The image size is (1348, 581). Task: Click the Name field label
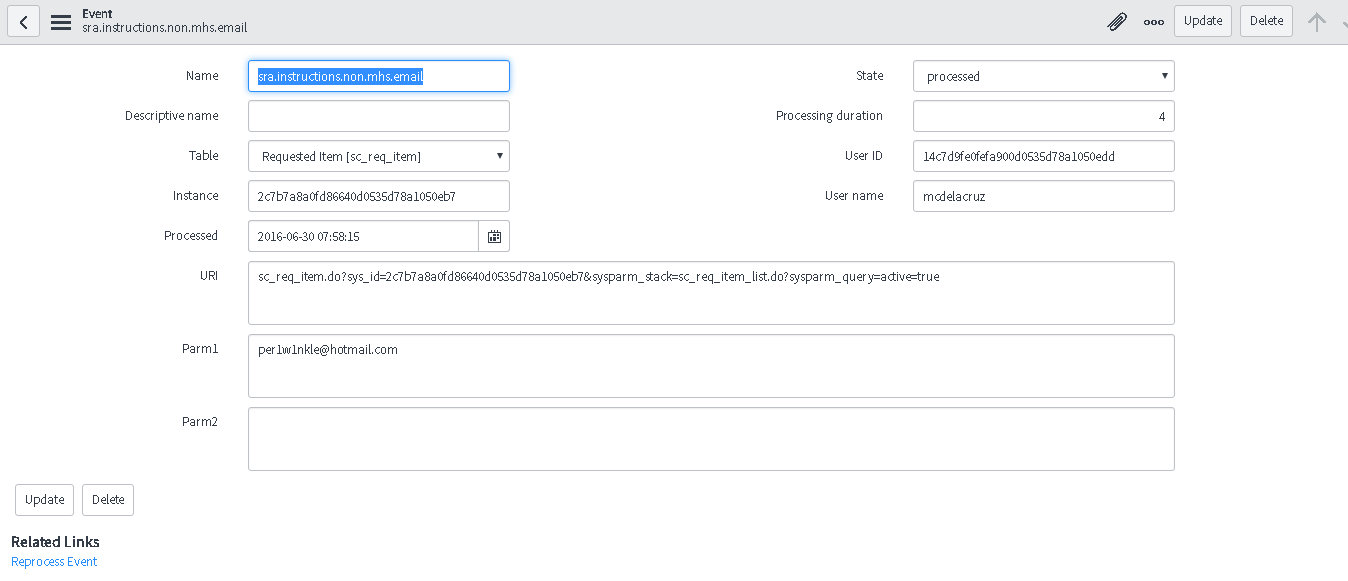tap(202, 76)
